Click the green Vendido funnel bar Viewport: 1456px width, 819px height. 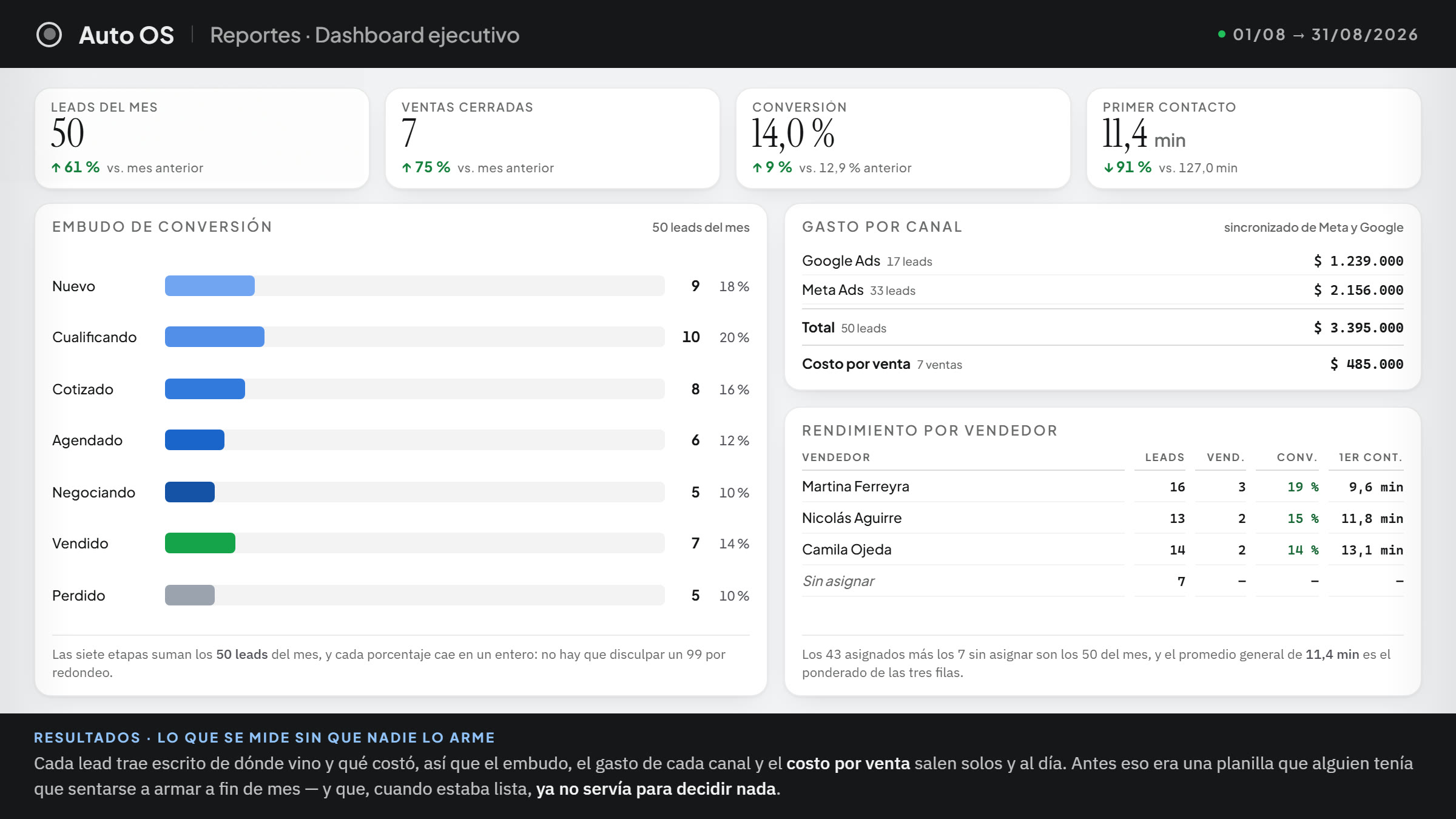point(200,543)
